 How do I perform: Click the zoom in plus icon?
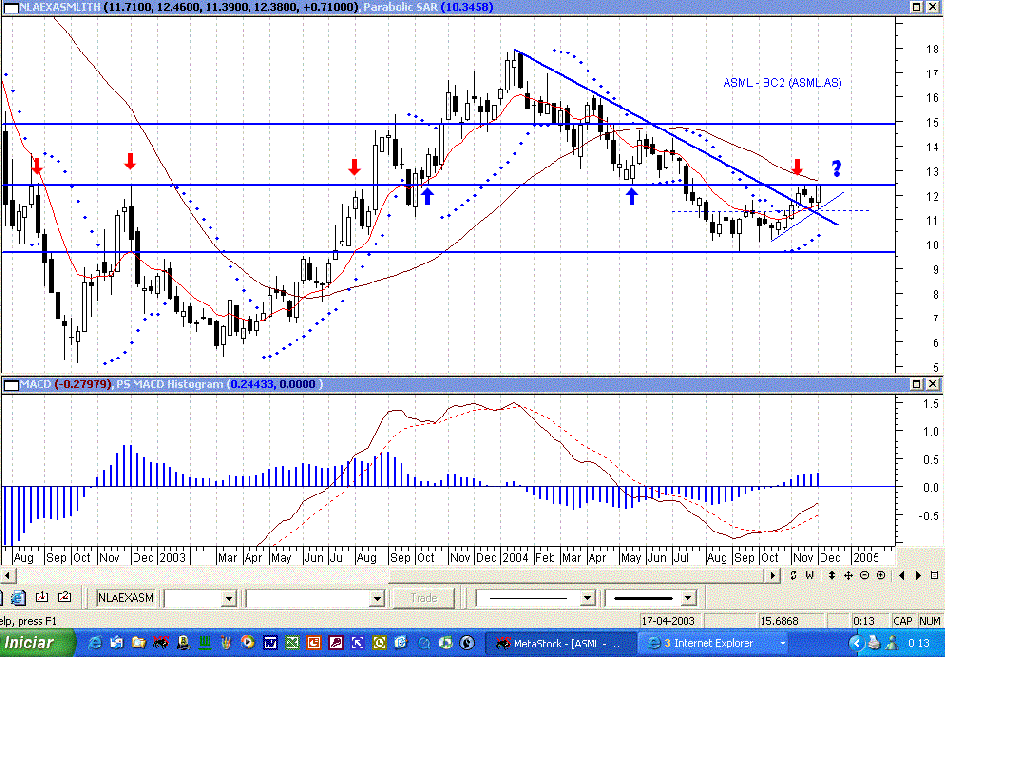point(881,575)
